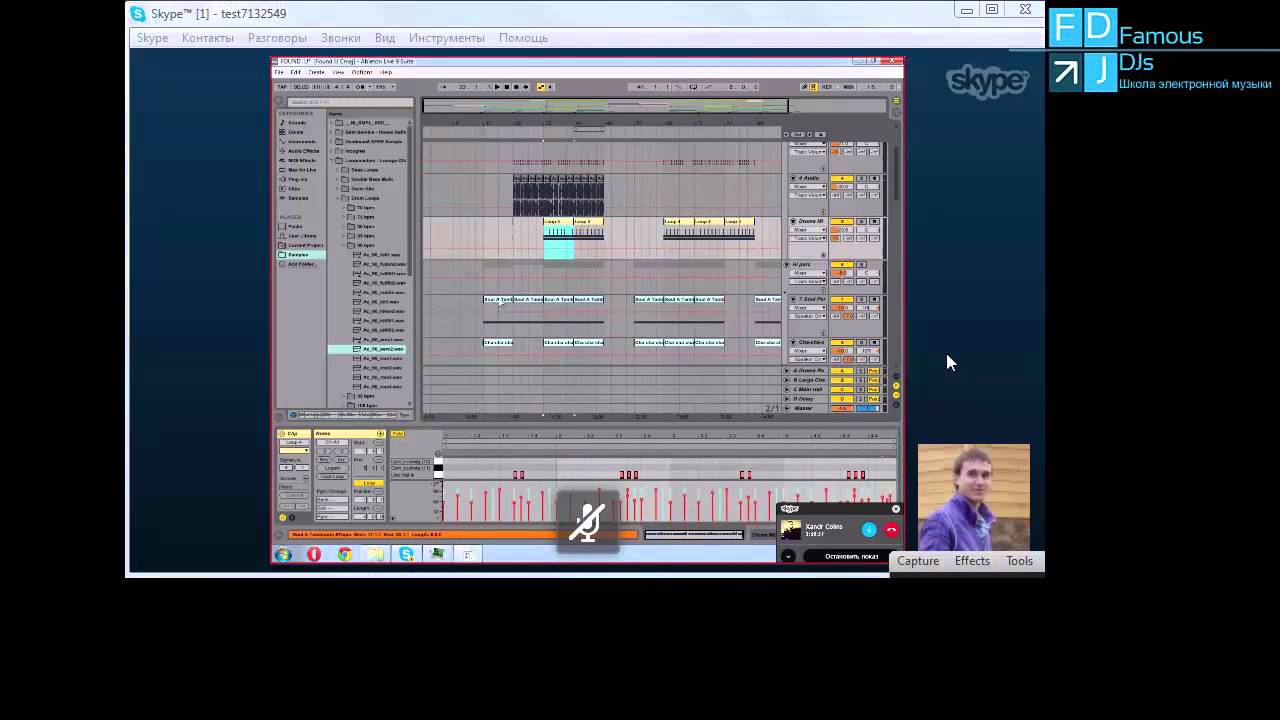Select Clips category in browser
Screen dimensions: 1280x720
click(x=291, y=189)
